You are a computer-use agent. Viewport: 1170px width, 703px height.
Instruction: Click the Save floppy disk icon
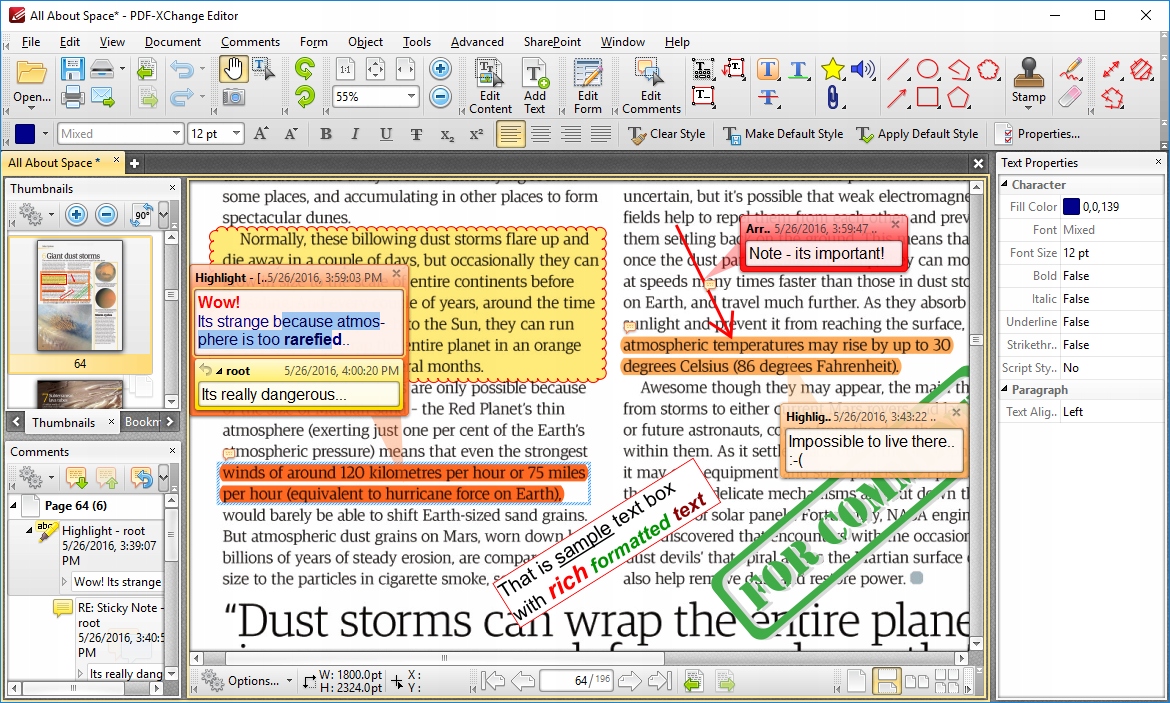point(72,69)
